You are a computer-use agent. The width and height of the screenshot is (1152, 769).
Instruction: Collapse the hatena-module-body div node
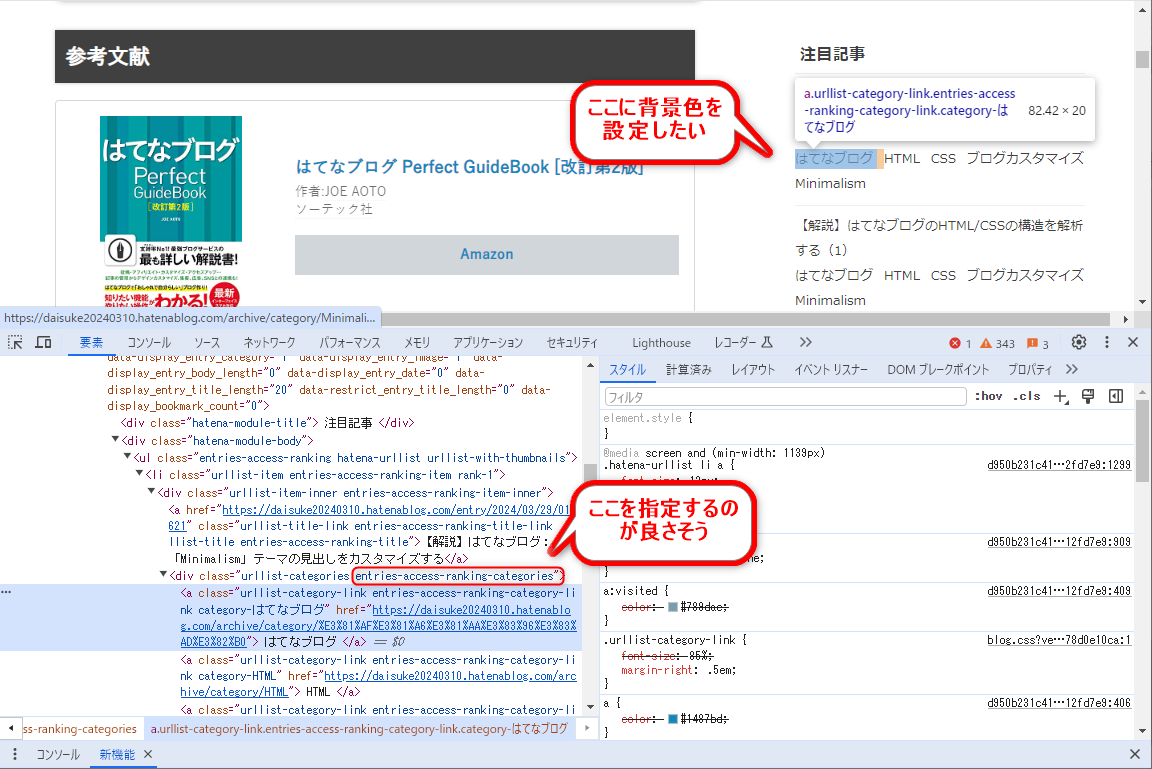click(x=115, y=440)
